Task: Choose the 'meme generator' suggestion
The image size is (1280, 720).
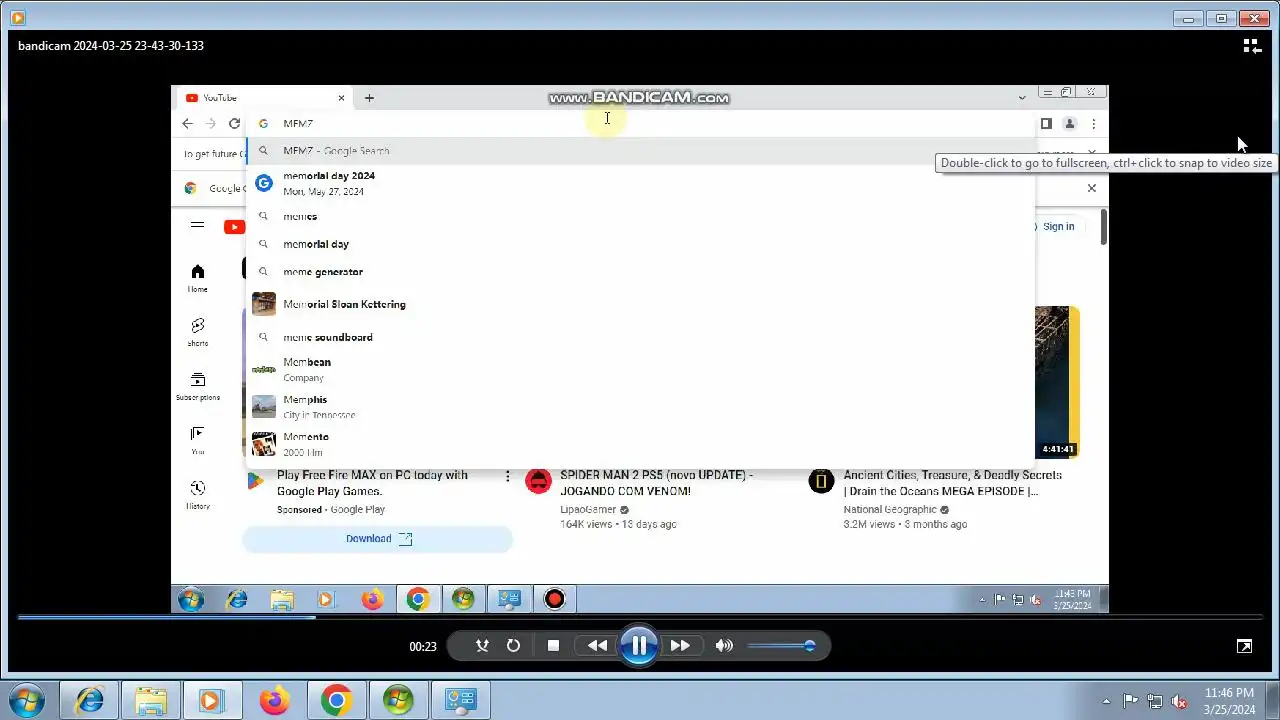Action: click(640, 272)
